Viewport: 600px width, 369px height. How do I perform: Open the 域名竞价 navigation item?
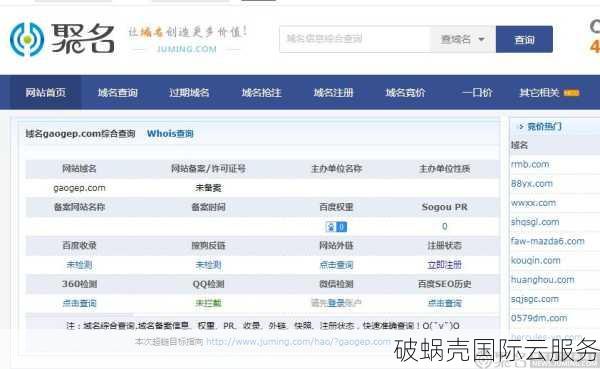405,92
